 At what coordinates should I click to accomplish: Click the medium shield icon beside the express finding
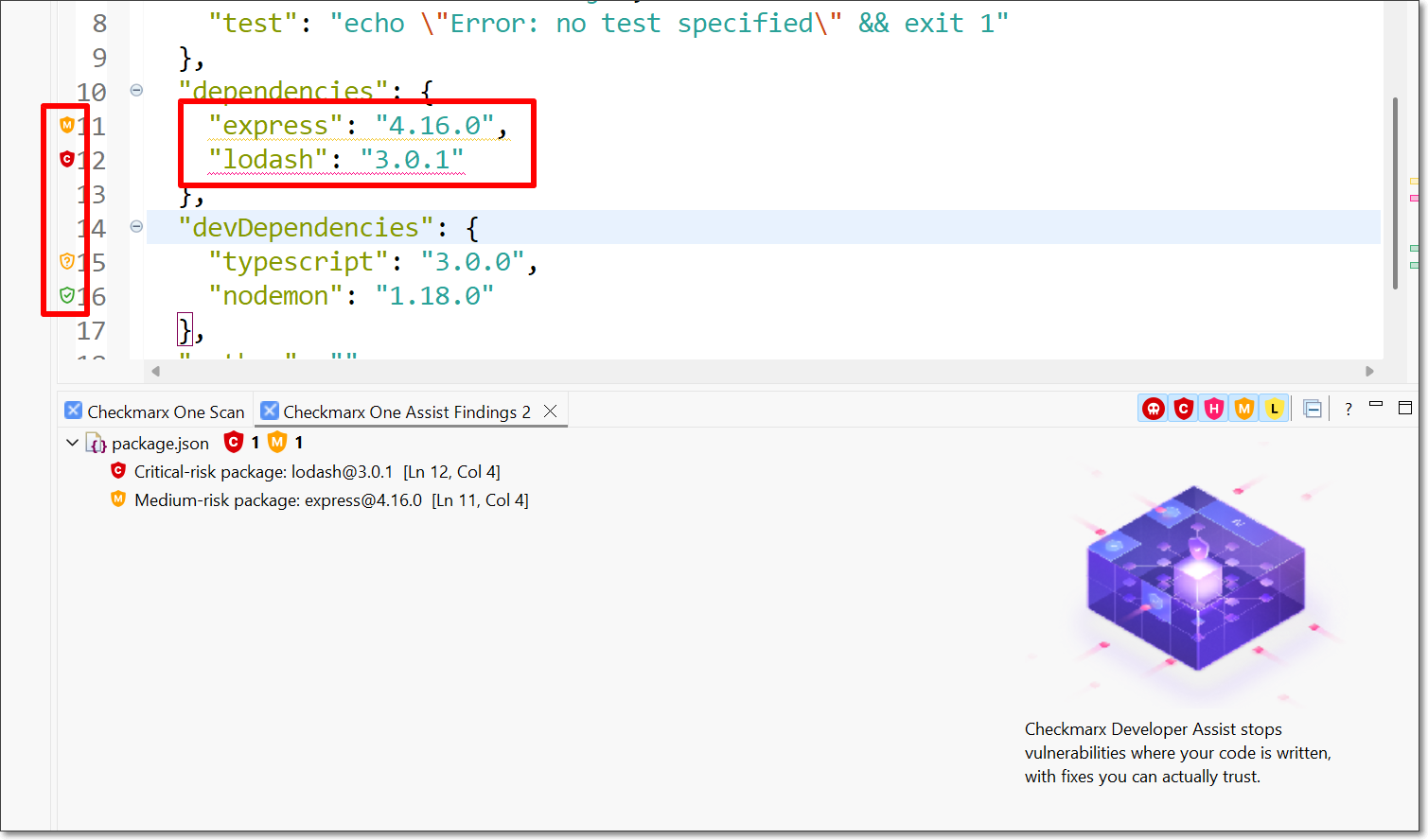point(118,499)
